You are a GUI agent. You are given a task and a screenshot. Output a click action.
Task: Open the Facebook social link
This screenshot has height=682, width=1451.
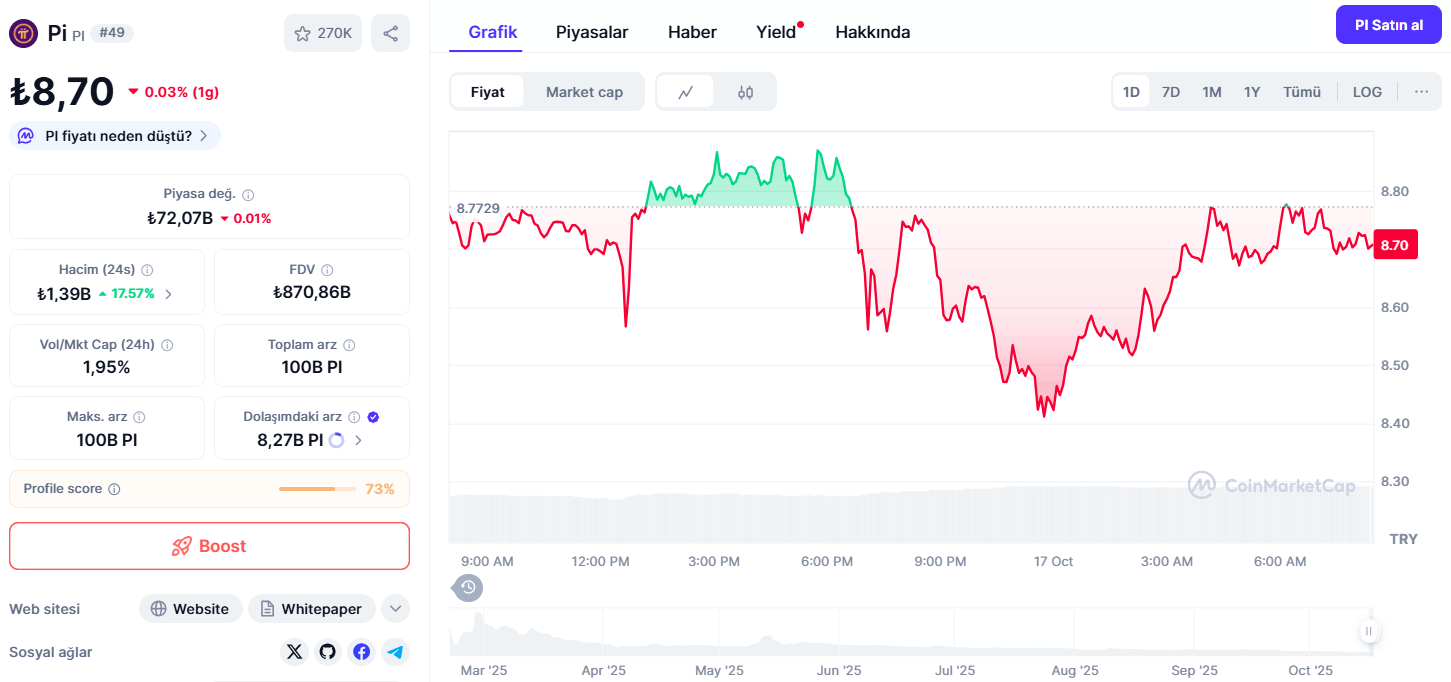point(362,652)
